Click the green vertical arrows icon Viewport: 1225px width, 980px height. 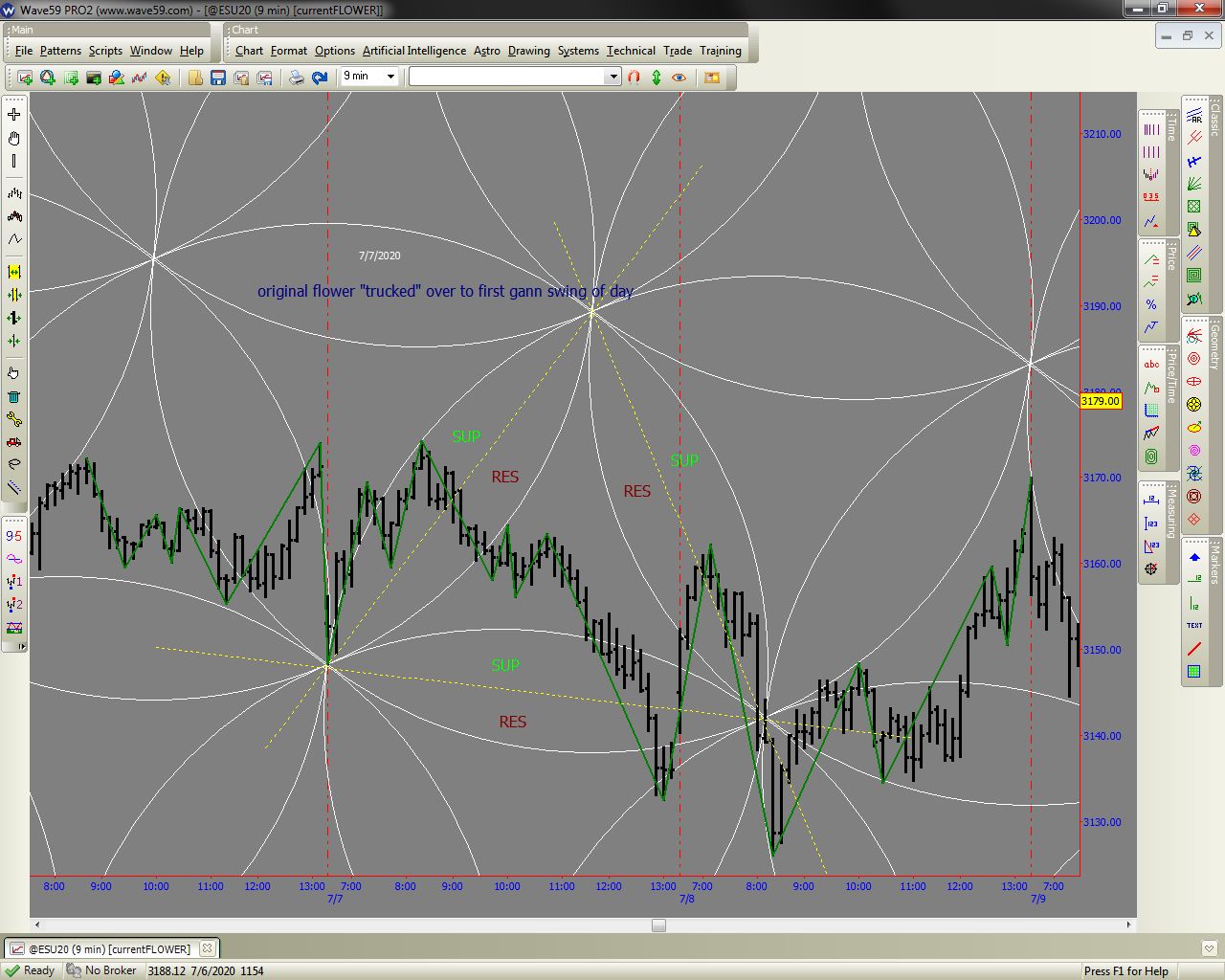(657, 78)
